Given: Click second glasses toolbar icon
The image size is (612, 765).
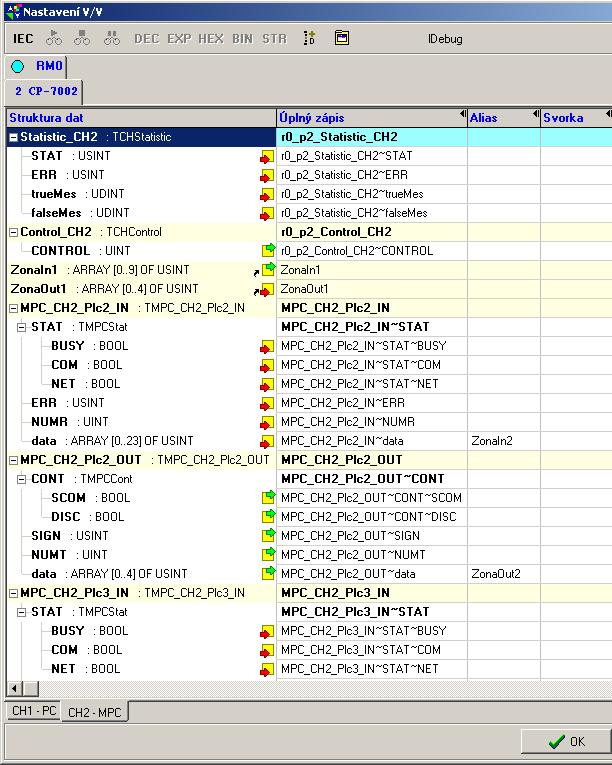Looking at the screenshot, I should [x=82, y=38].
